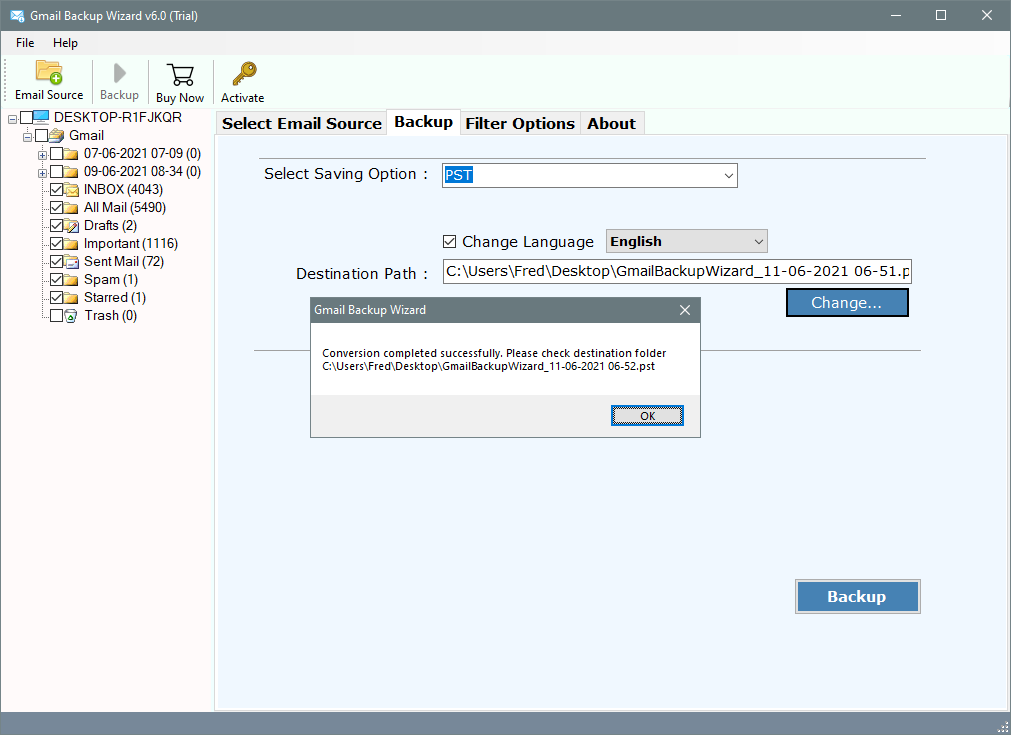Click the Important folder icon
Screen dimensions: 1011x735
(71, 244)
